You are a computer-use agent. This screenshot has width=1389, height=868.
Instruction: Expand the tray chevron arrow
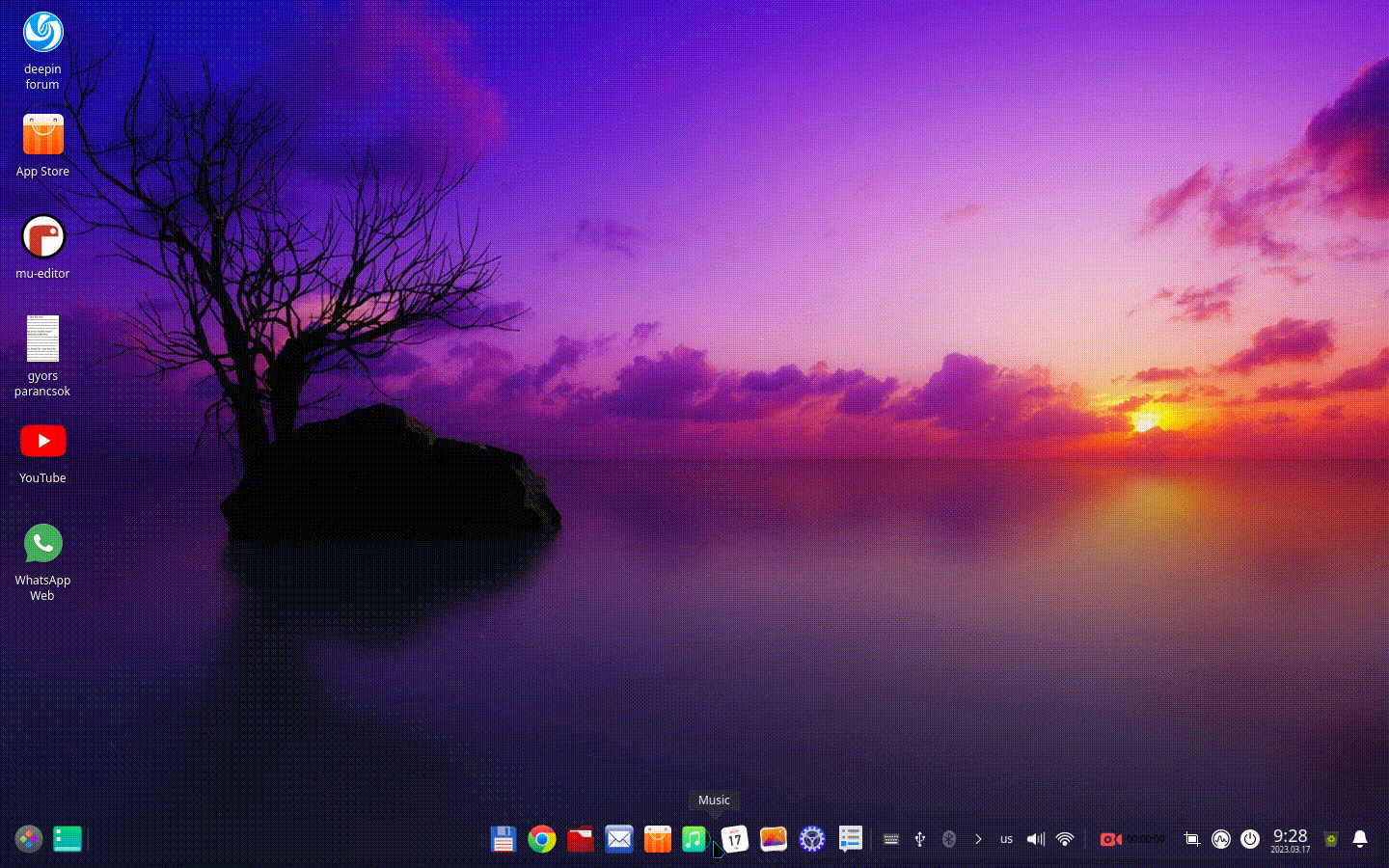click(978, 839)
